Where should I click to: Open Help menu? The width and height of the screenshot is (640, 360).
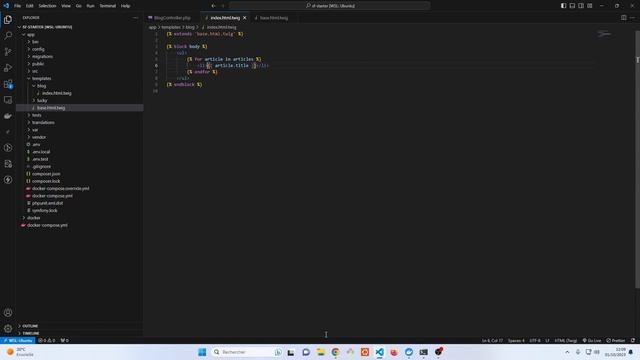coord(125,6)
